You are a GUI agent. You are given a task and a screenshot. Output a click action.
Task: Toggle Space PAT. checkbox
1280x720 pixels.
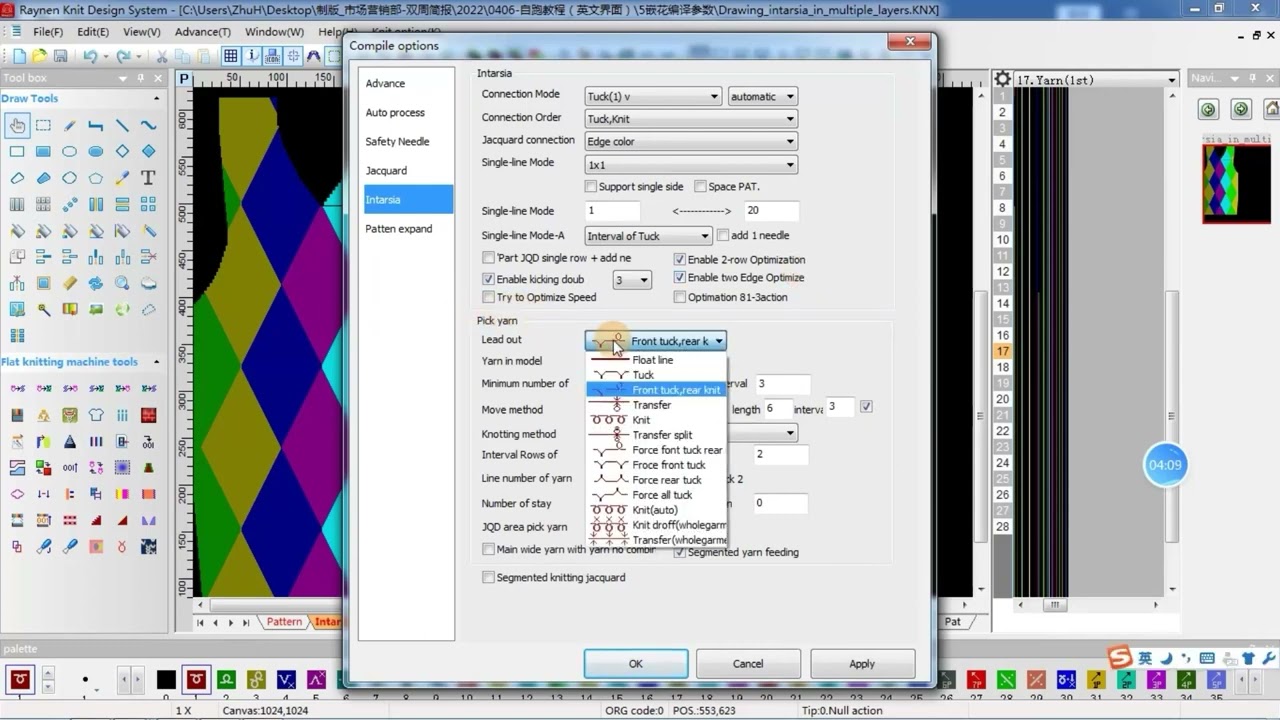[700, 186]
